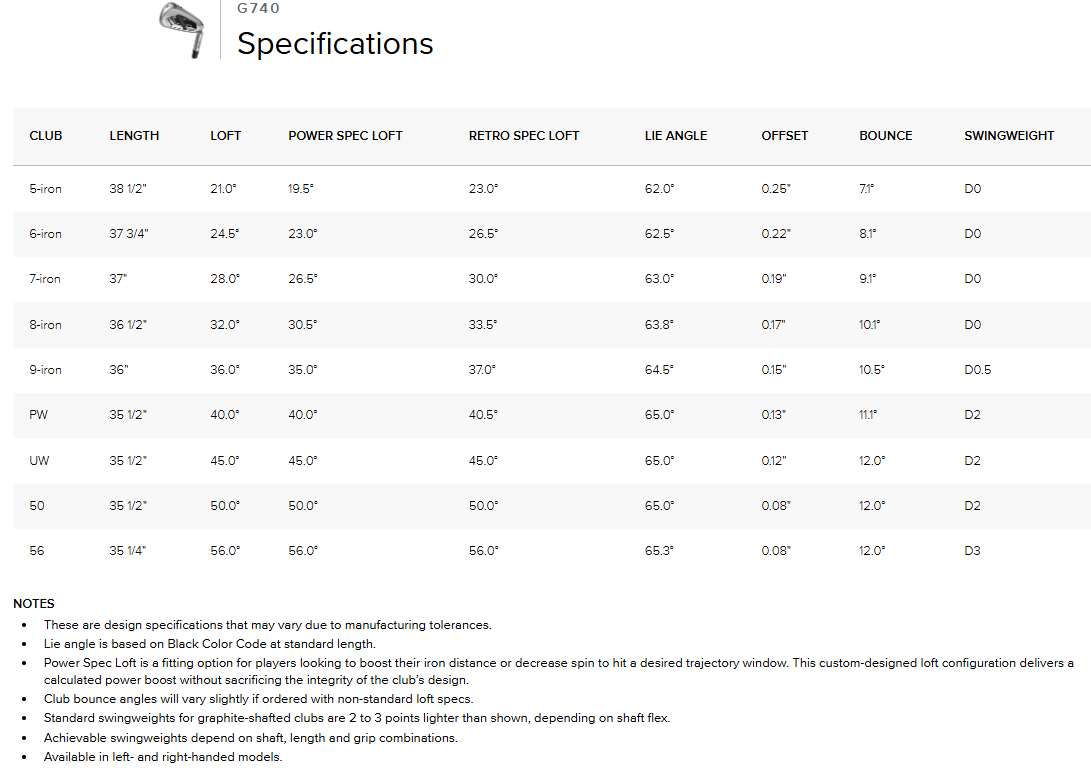Select the CLUB column header
The height and width of the screenshot is (768, 1091).
46,136
